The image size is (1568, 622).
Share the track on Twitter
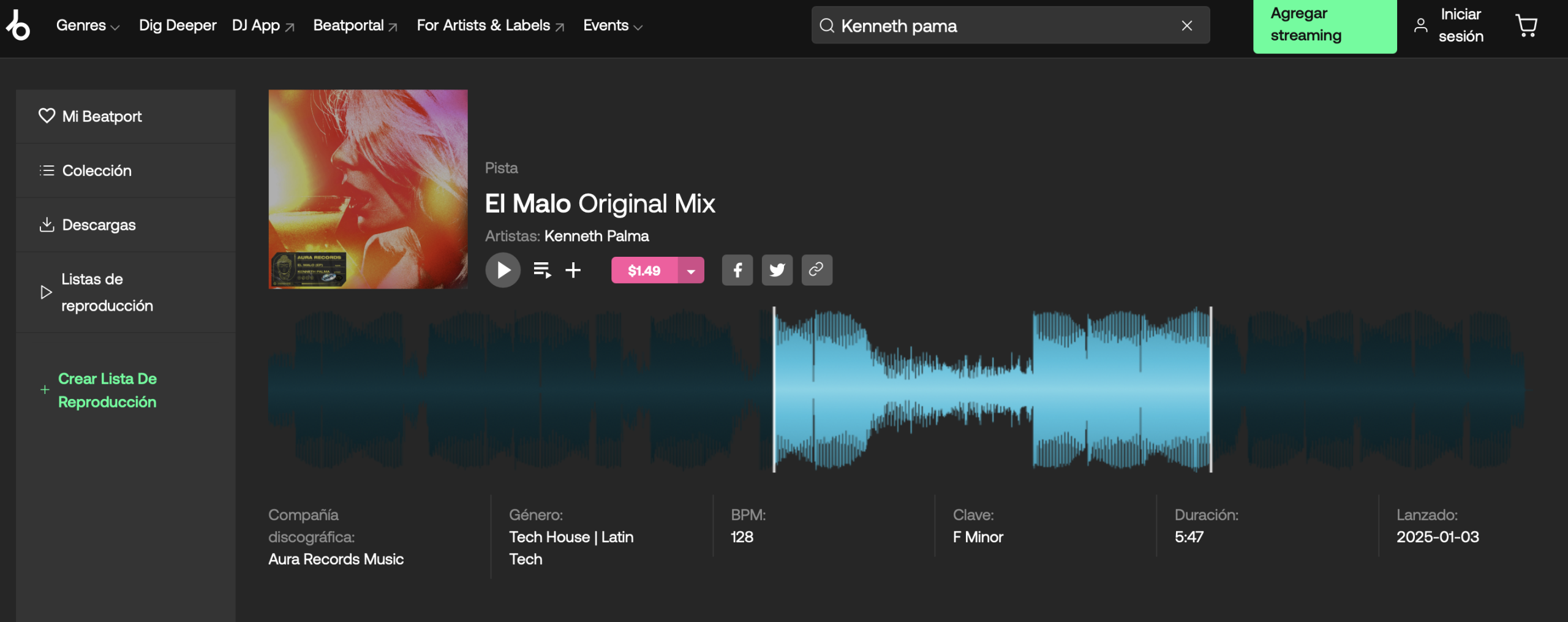click(x=777, y=270)
